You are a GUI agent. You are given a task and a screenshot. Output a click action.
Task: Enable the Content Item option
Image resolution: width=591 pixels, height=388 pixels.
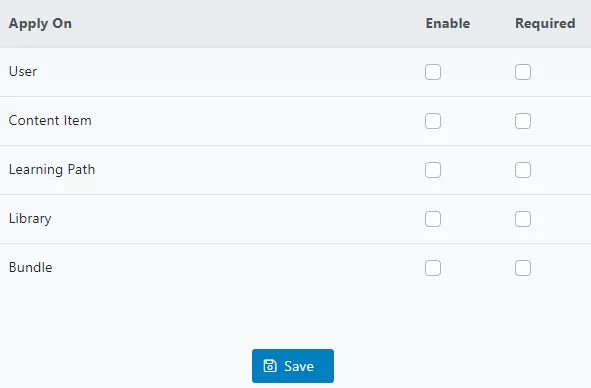tap(433, 121)
